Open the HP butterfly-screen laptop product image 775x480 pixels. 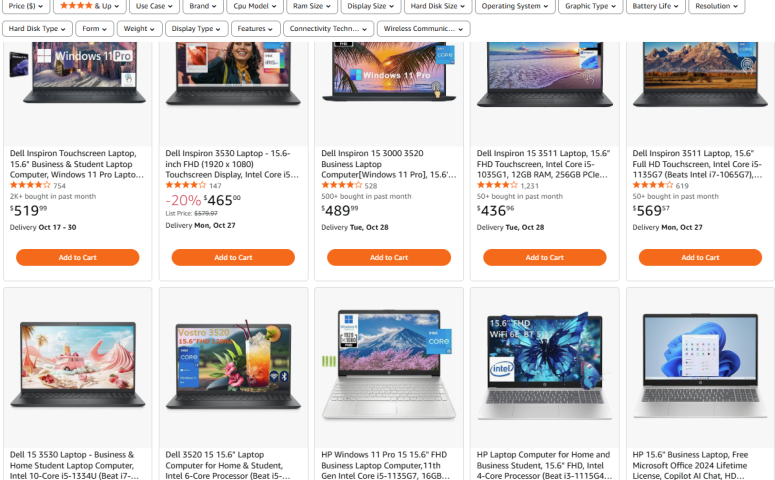(x=545, y=366)
